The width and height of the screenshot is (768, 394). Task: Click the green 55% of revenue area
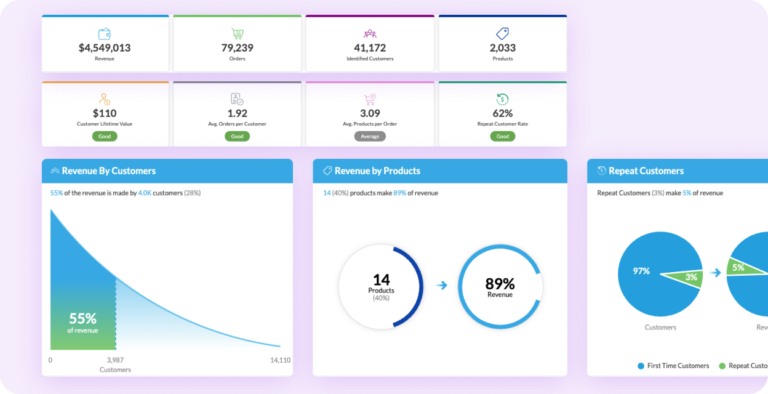(83, 321)
